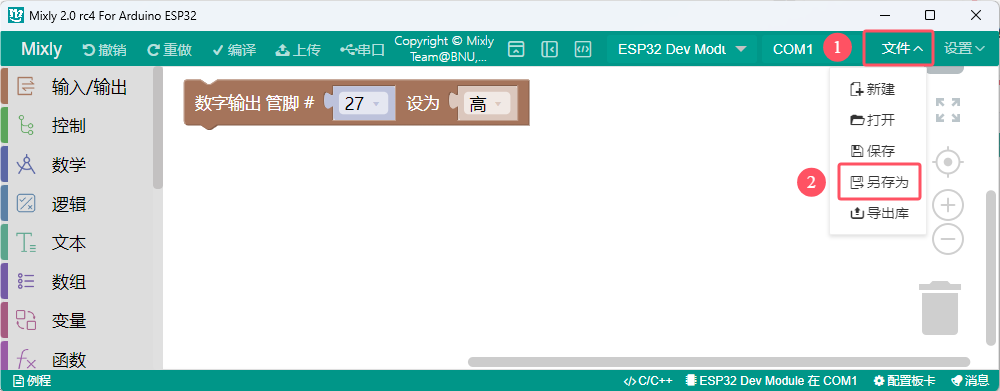Viewport: 1000px width, 391px height.
Task: Open the 消息 messages panel
Action: coord(969,381)
